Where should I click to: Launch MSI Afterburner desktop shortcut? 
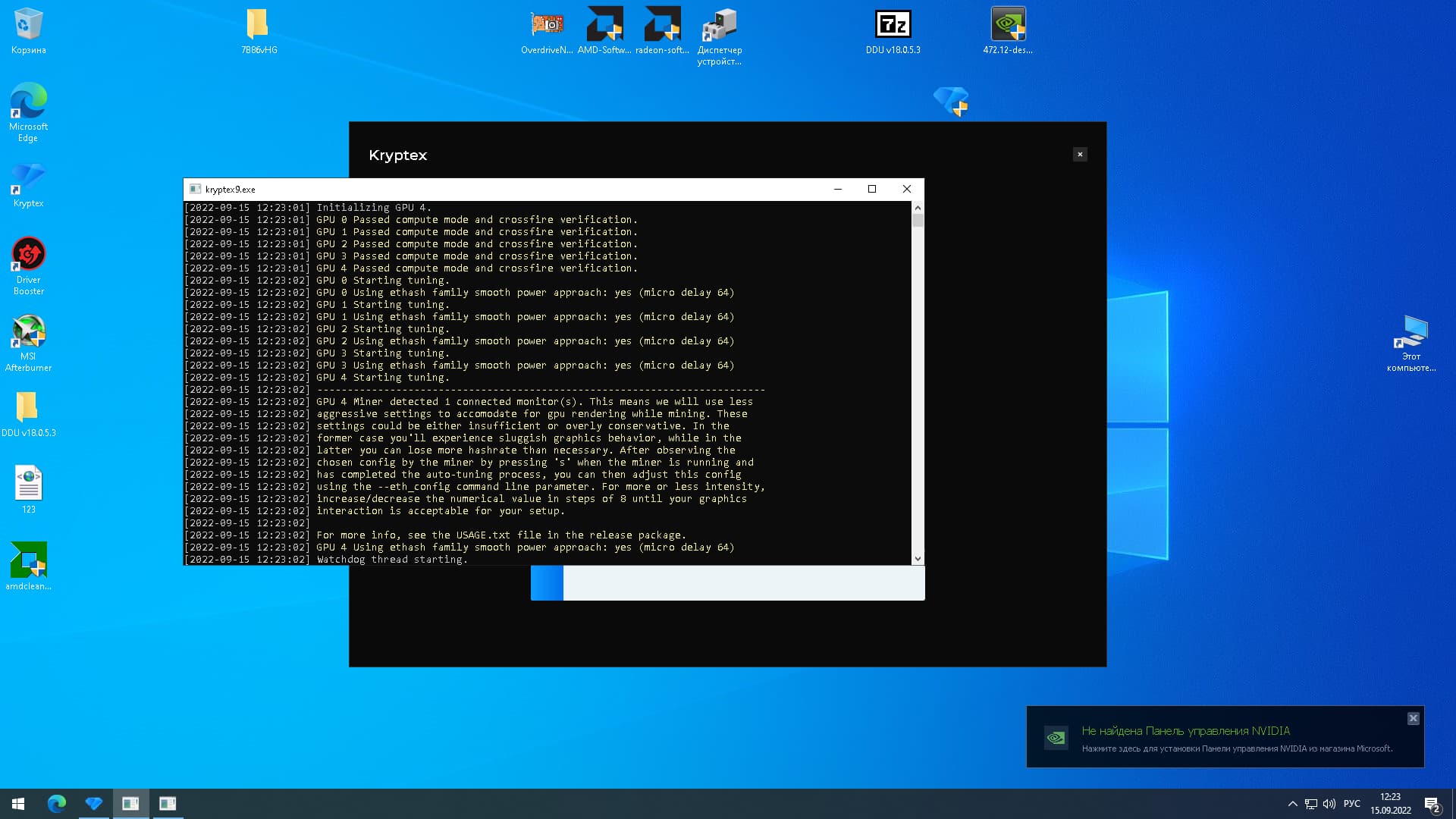[28, 343]
